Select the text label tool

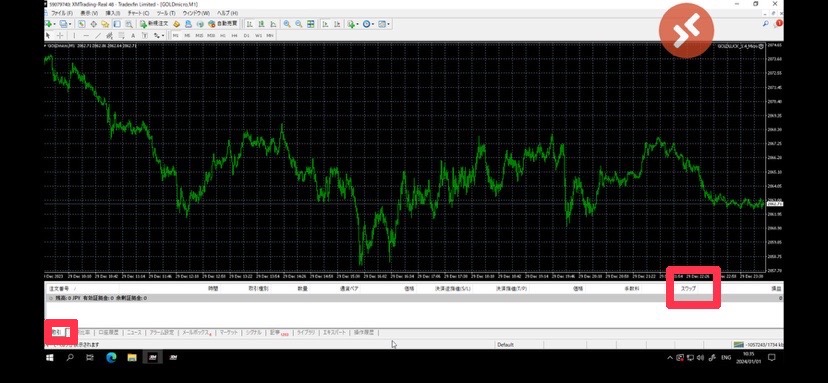tap(145, 35)
